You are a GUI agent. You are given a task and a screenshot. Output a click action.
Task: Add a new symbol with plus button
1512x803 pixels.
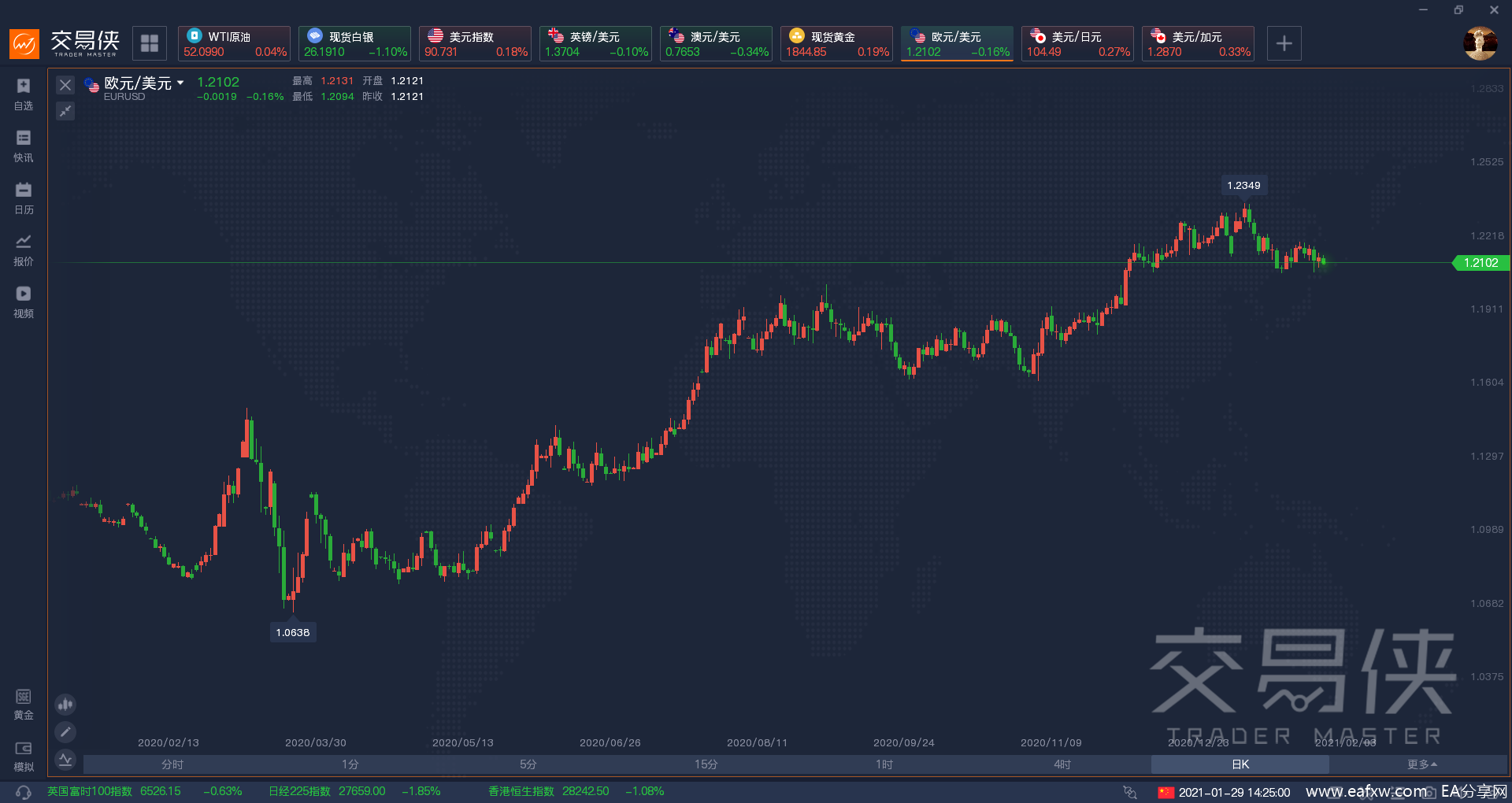tap(1284, 43)
